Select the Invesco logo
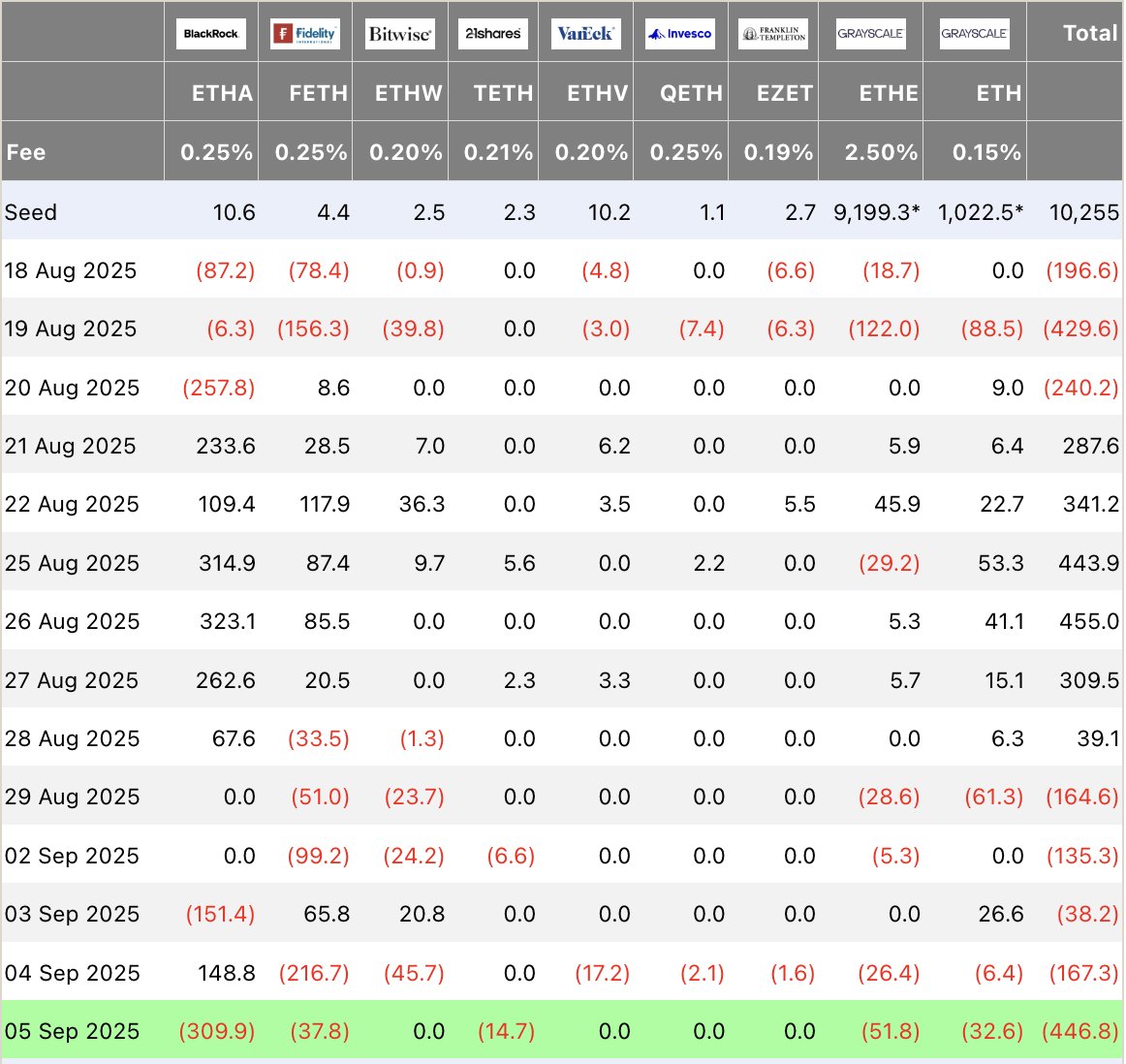This screenshot has width=1126, height=1064. (680, 34)
